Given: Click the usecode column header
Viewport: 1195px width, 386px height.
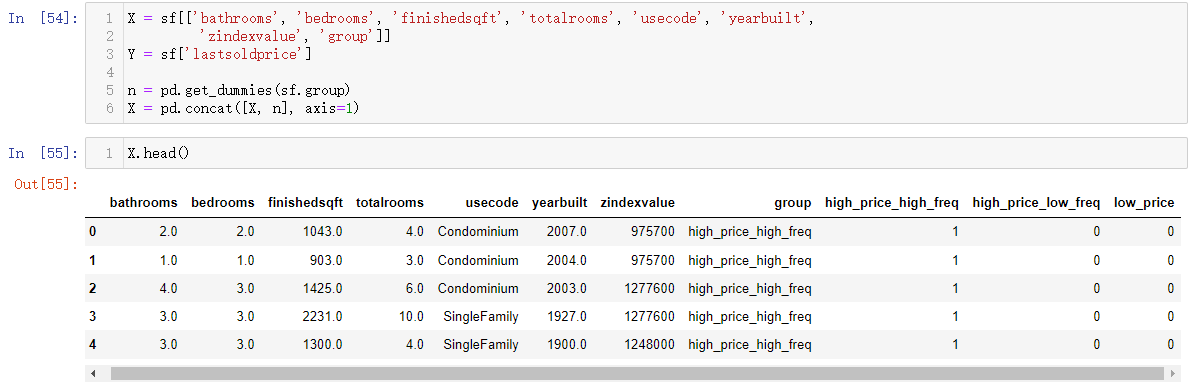Looking at the screenshot, I should (492, 203).
